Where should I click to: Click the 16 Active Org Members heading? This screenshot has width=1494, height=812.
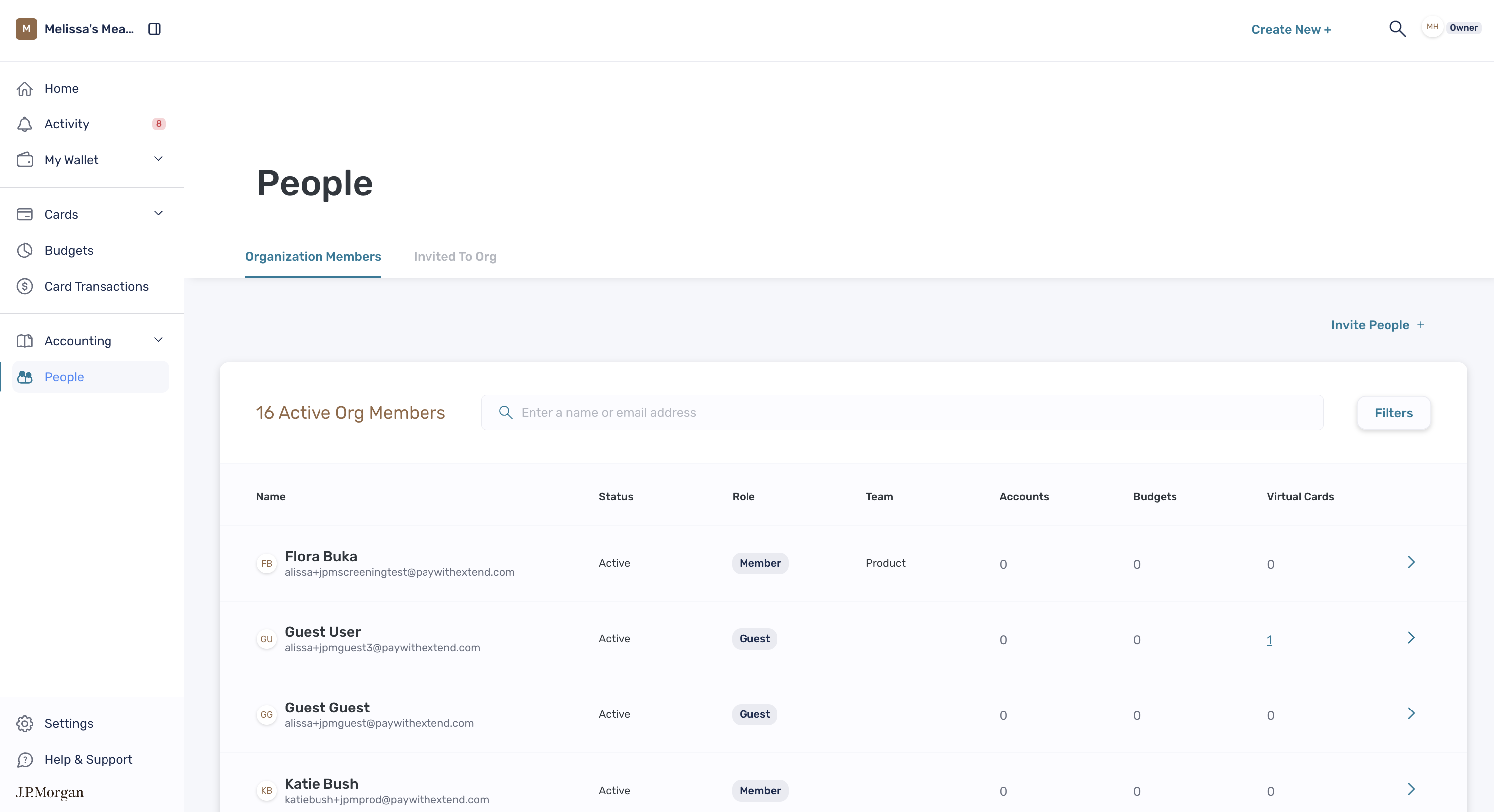point(350,412)
